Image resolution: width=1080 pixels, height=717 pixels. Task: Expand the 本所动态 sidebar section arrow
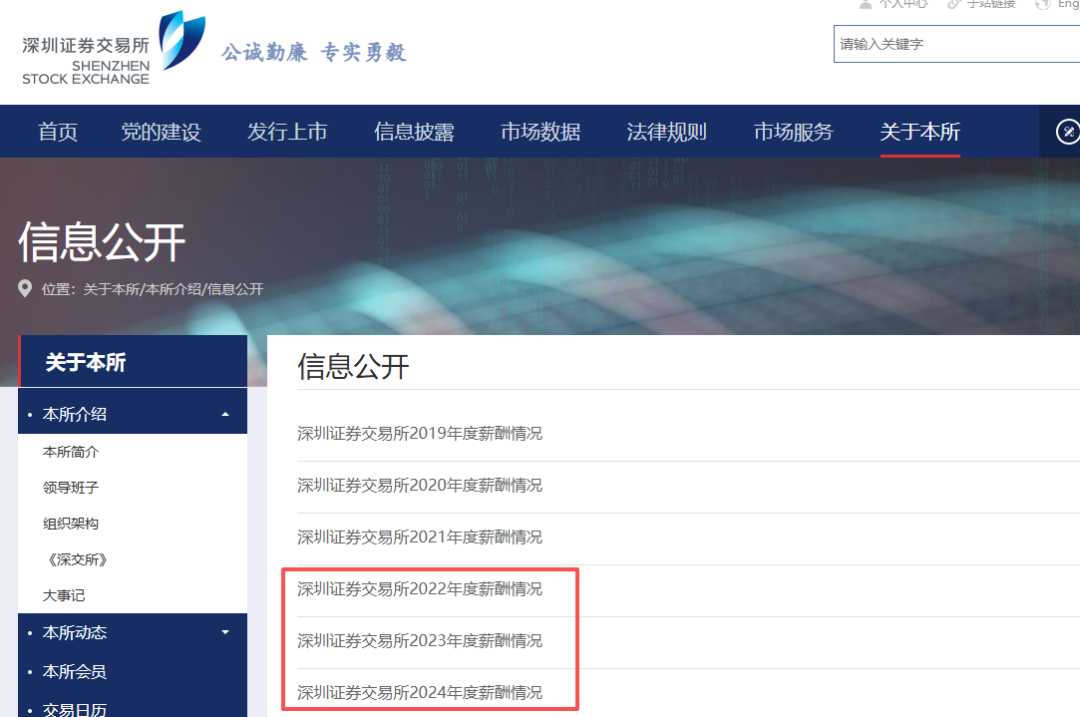(x=225, y=632)
